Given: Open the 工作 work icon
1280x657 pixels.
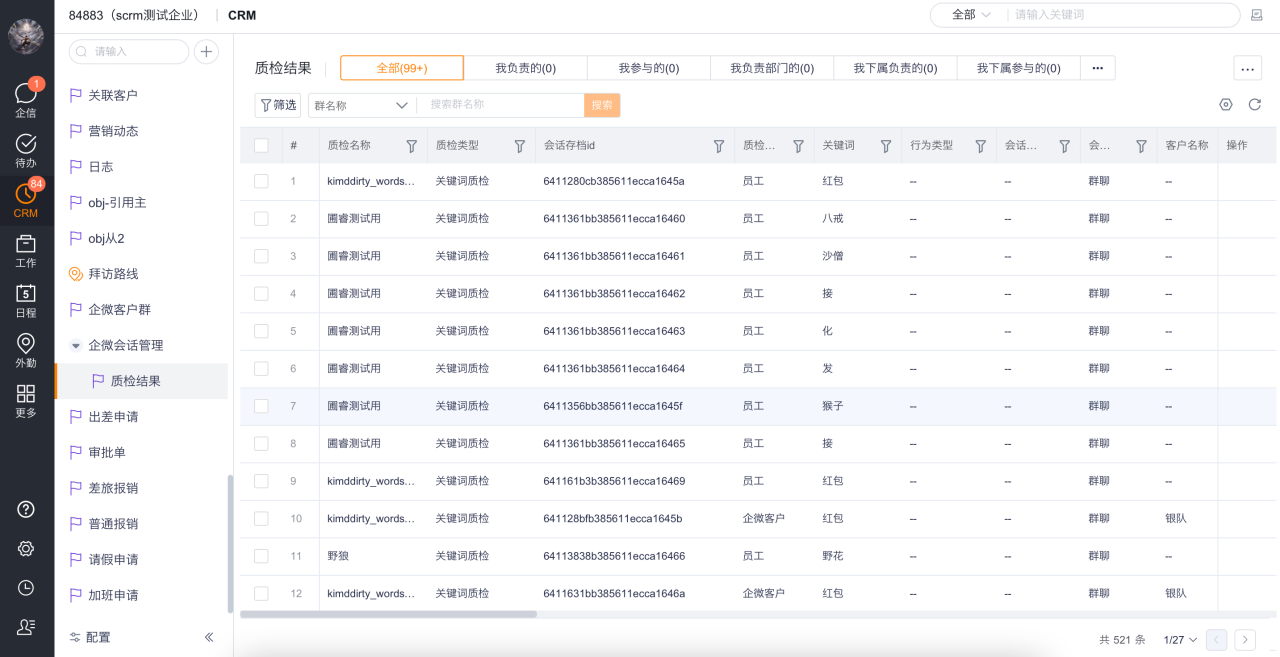Looking at the screenshot, I should pos(26,250).
